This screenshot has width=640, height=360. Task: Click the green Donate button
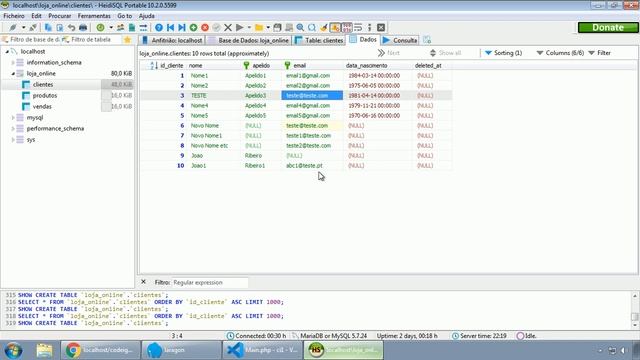608,27
